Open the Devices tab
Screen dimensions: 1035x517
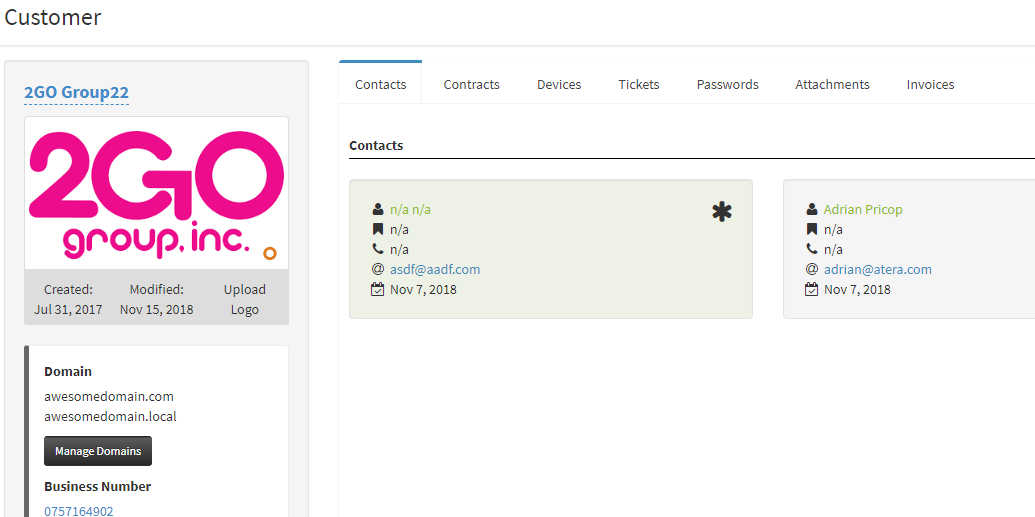(x=559, y=85)
